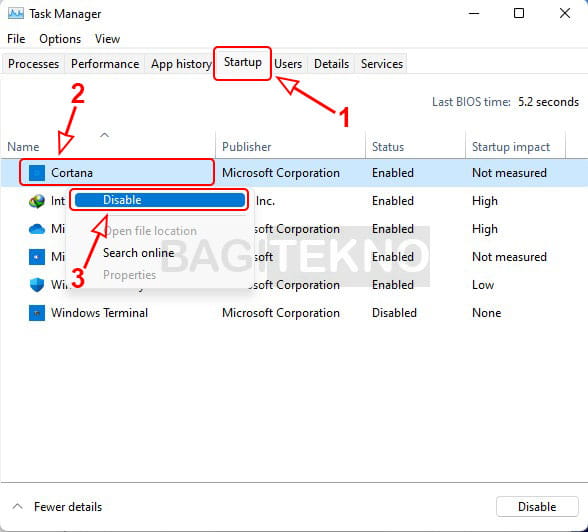The width and height of the screenshot is (588, 532).
Task: Open the View menu
Action: click(x=107, y=39)
